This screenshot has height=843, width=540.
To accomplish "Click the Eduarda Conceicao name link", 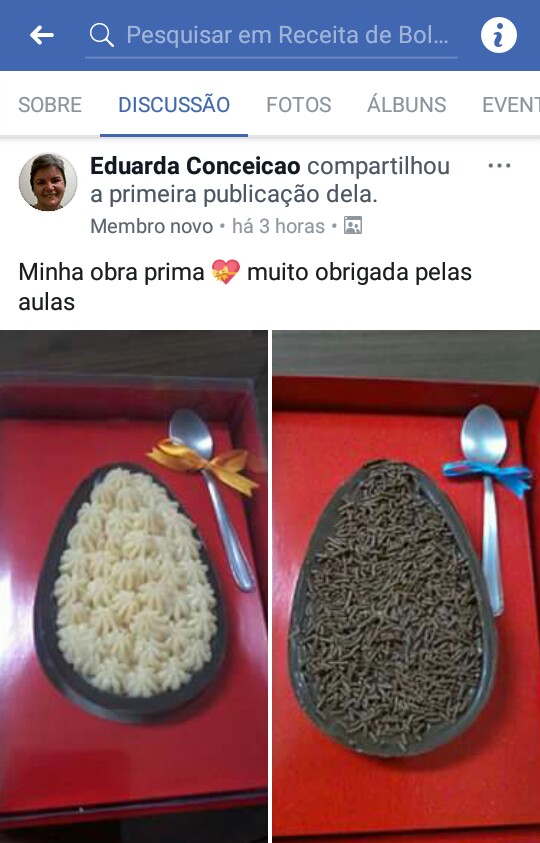I will coord(195,167).
